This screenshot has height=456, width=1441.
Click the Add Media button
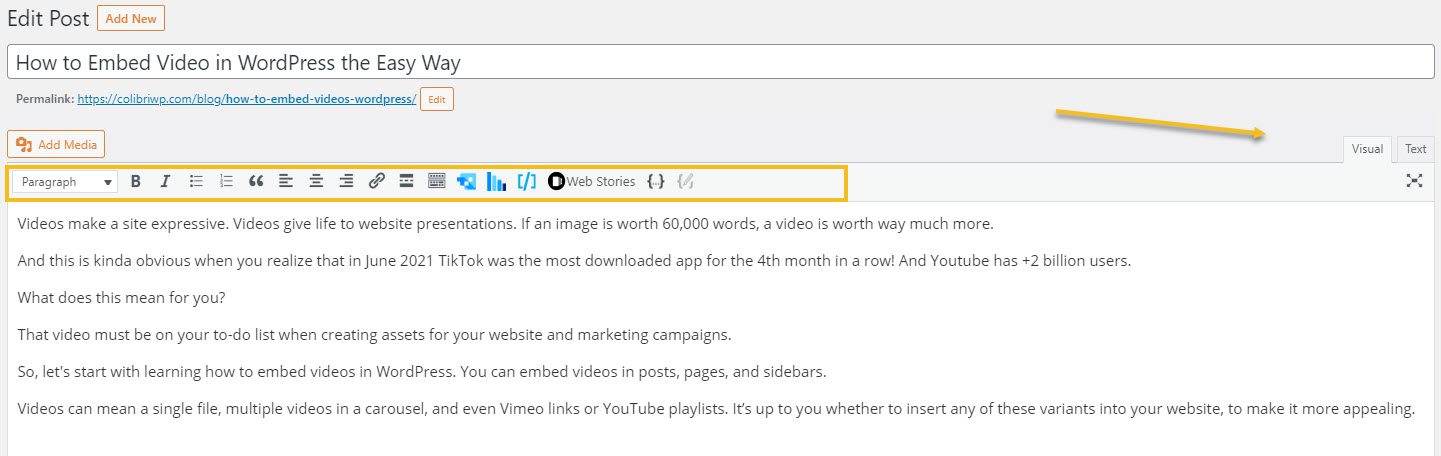pos(56,145)
